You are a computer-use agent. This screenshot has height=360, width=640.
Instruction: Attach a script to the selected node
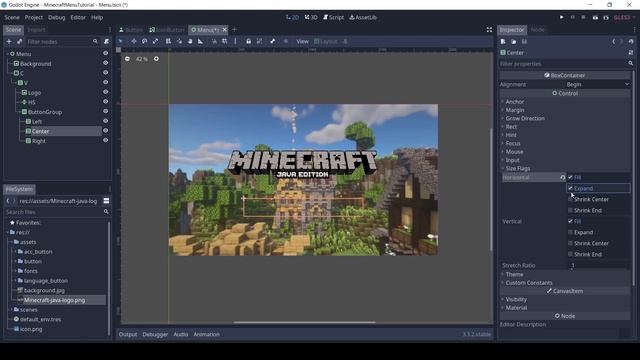(106, 41)
